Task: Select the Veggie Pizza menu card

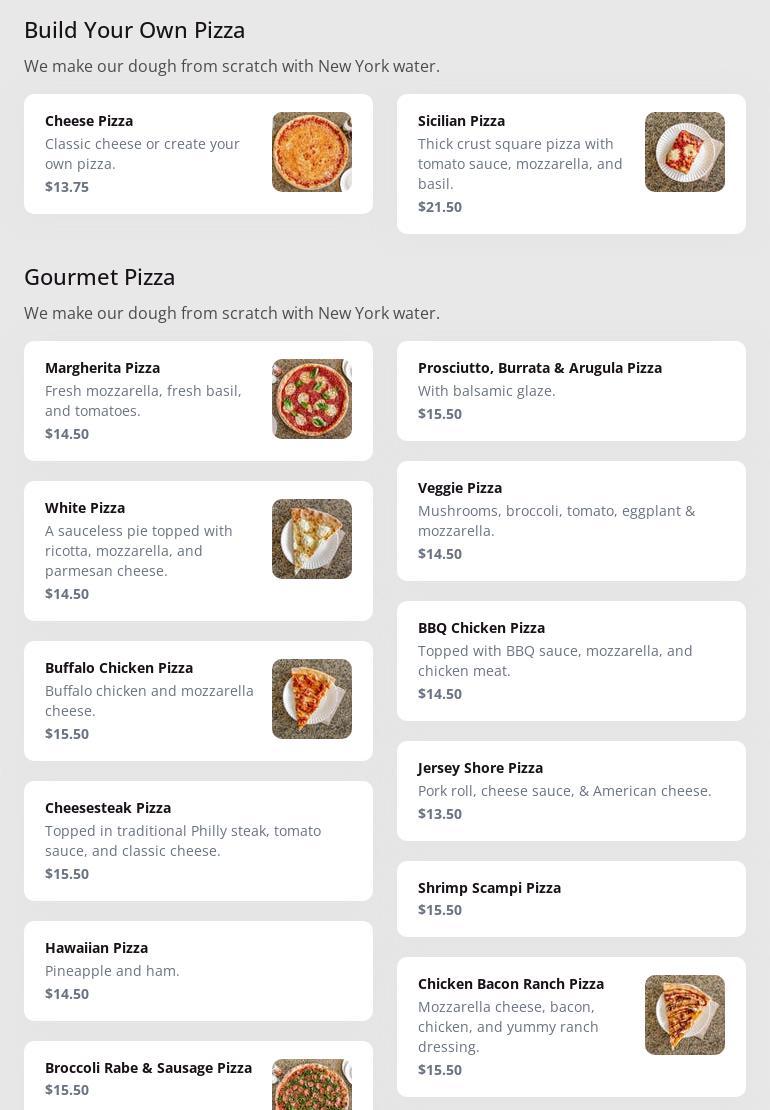Action: [x=570, y=521]
